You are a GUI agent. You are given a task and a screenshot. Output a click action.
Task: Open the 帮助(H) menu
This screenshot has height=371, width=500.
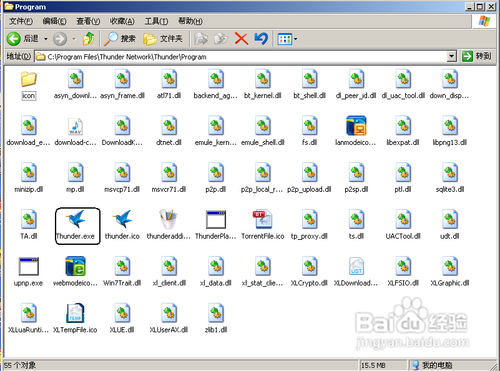click(190, 21)
